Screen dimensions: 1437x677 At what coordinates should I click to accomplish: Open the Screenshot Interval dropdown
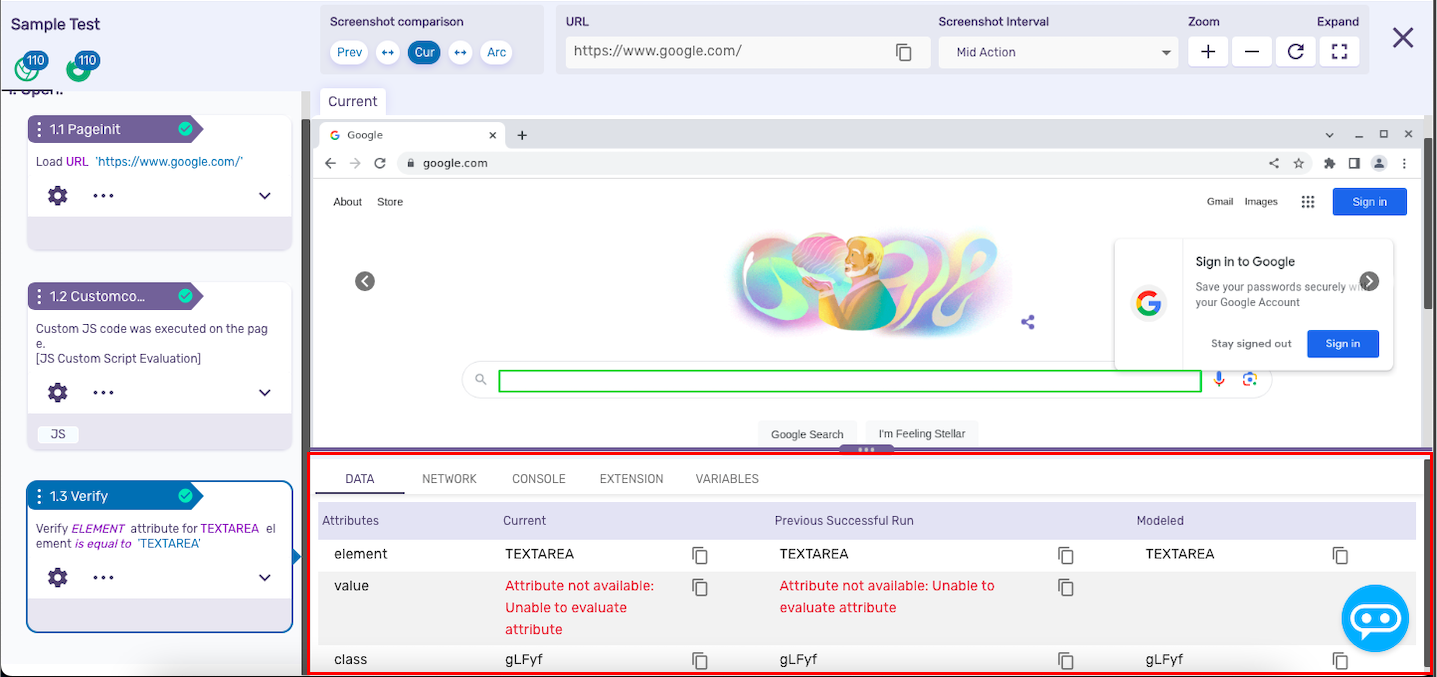tap(1059, 52)
